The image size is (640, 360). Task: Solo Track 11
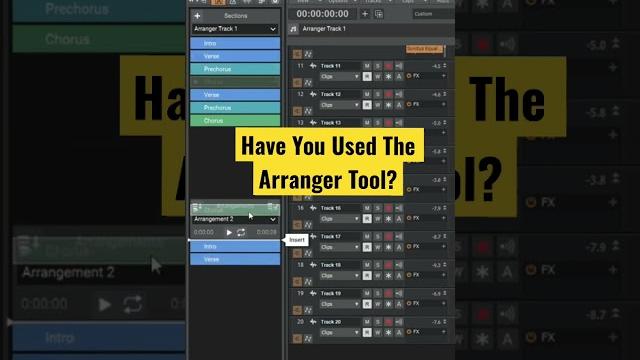click(x=378, y=66)
